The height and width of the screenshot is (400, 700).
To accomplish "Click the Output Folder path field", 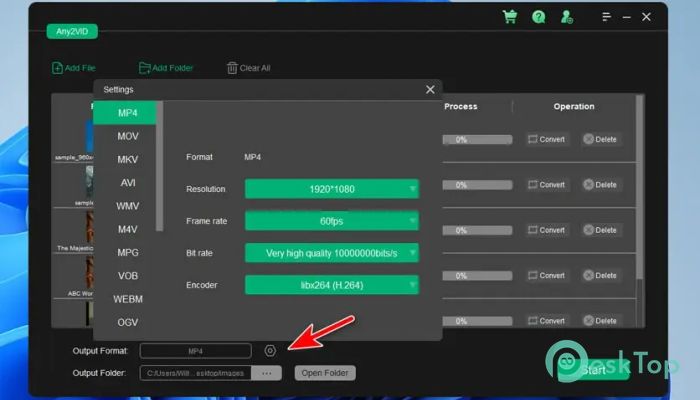I will click(x=196, y=373).
